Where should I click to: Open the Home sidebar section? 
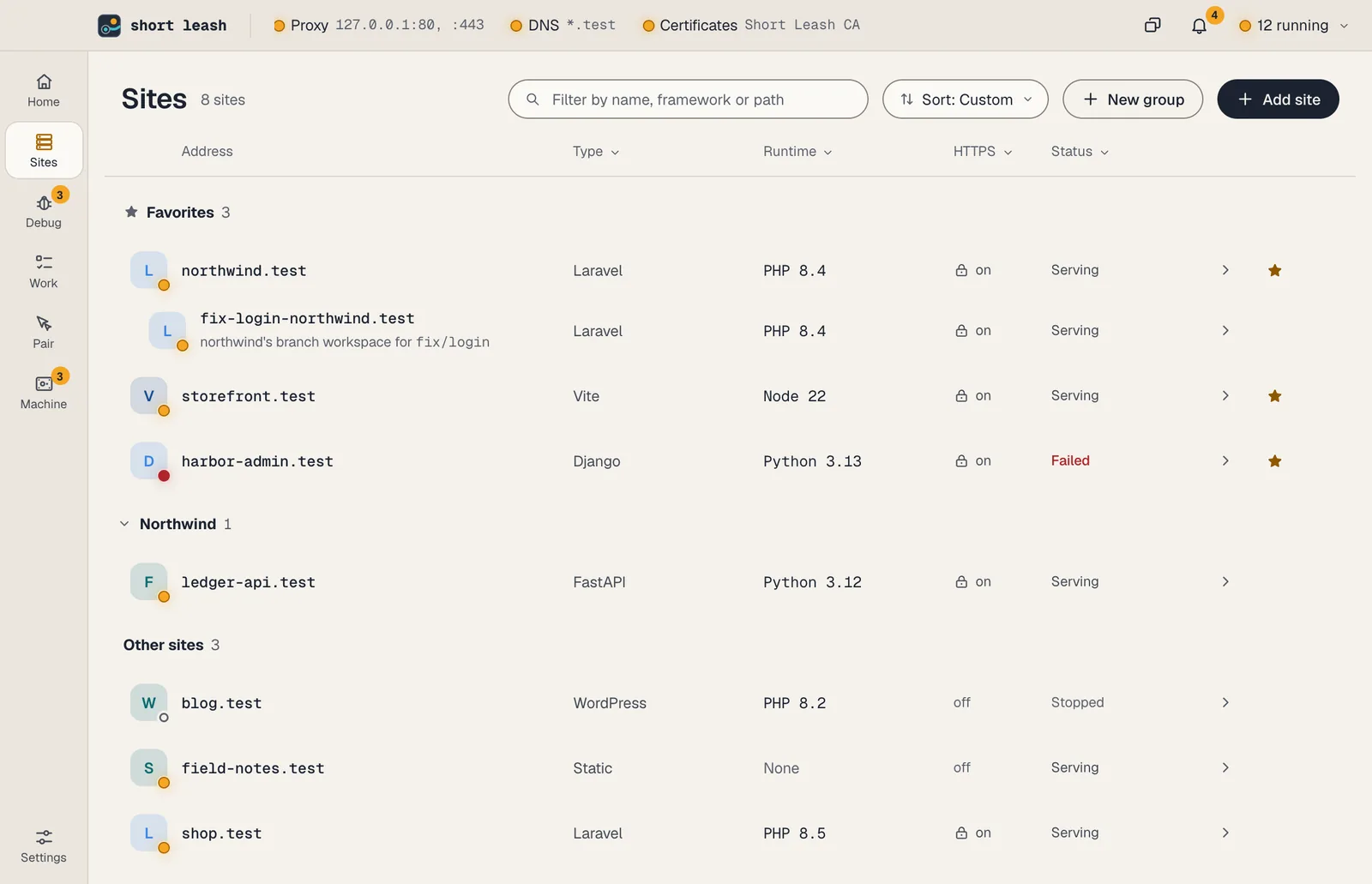tap(44, 90)
